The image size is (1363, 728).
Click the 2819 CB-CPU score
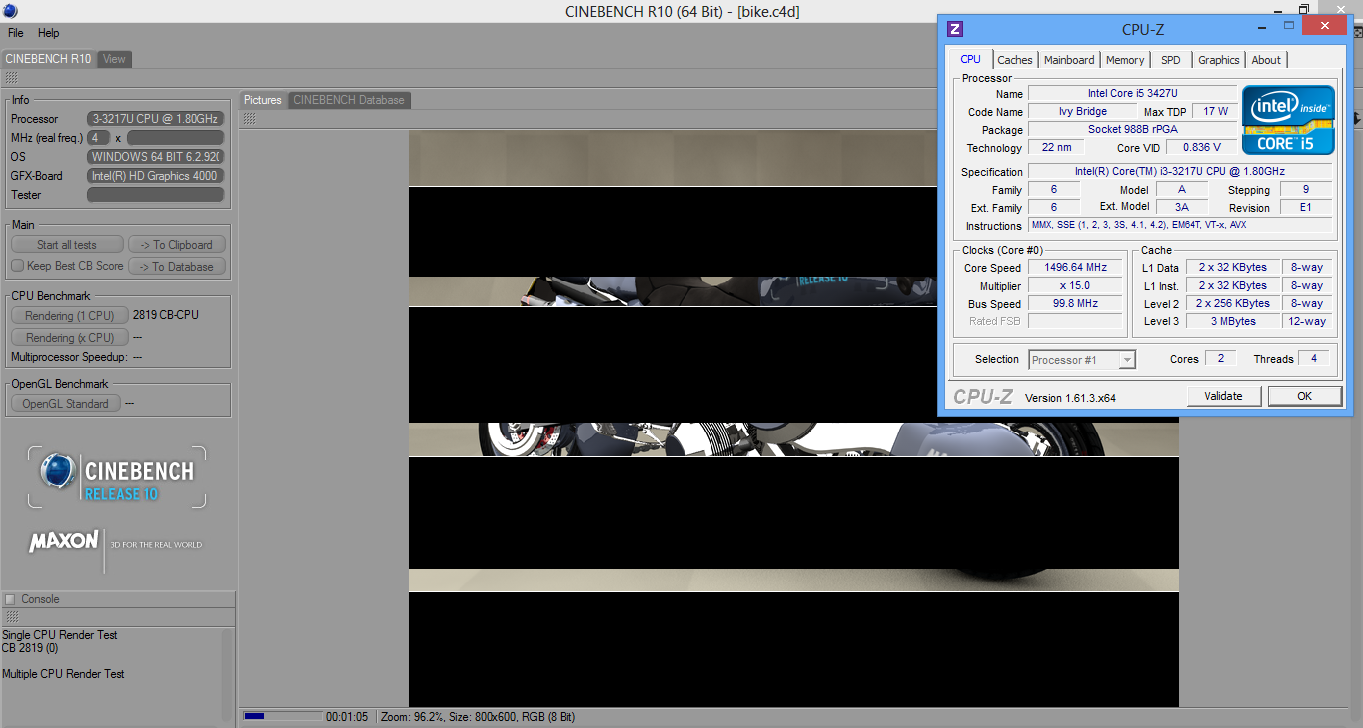(166, 315)
